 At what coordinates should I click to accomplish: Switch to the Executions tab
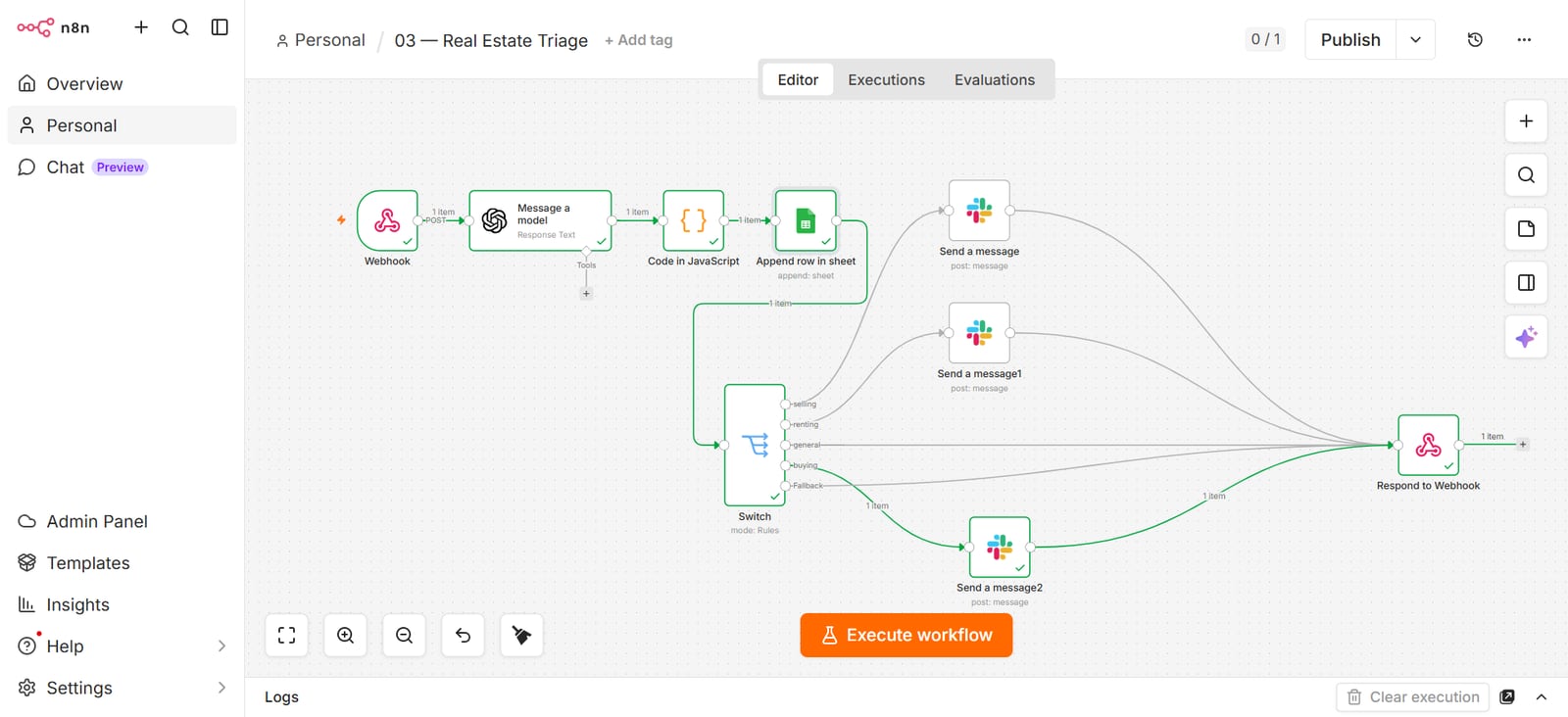(x=886, y=80)
